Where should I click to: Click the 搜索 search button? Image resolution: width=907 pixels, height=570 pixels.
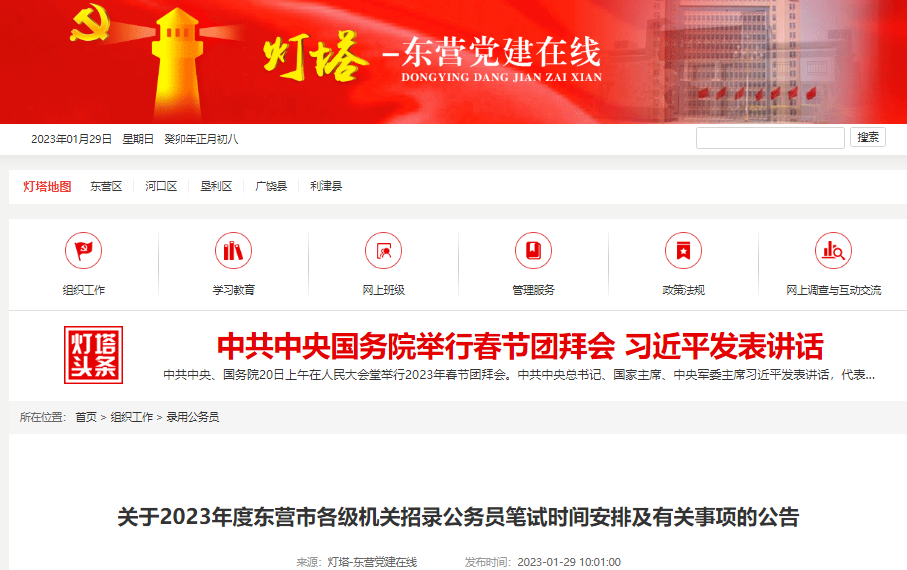tap(868, 137)
